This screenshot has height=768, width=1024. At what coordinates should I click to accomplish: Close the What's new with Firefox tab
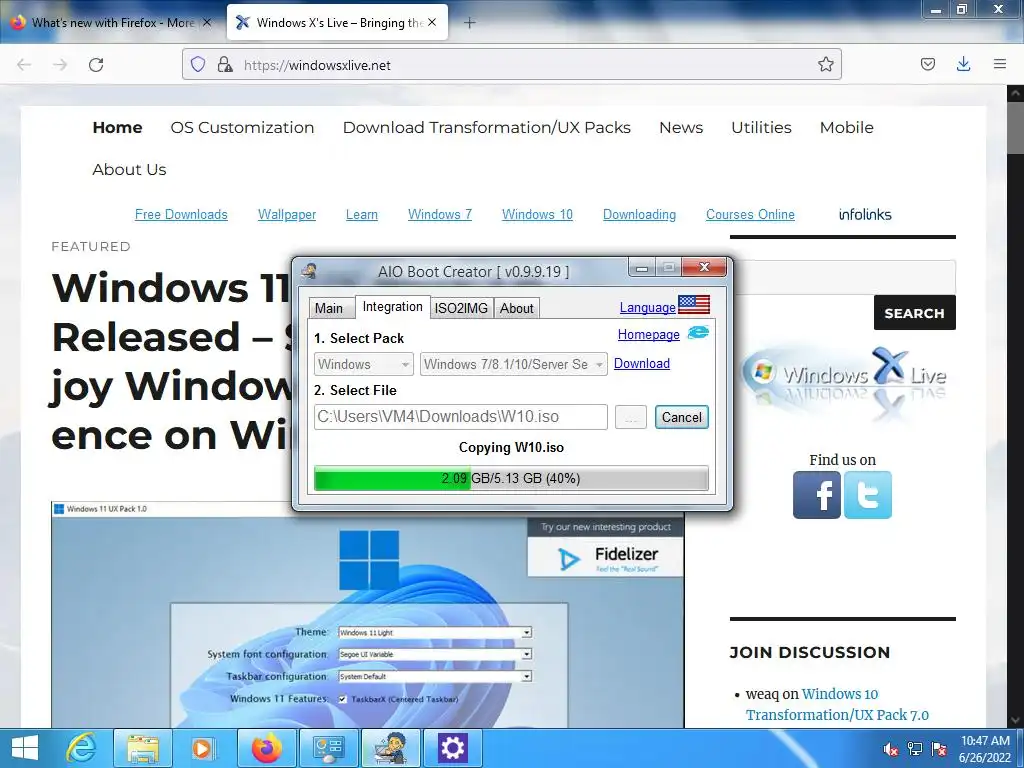coord(207,22)
